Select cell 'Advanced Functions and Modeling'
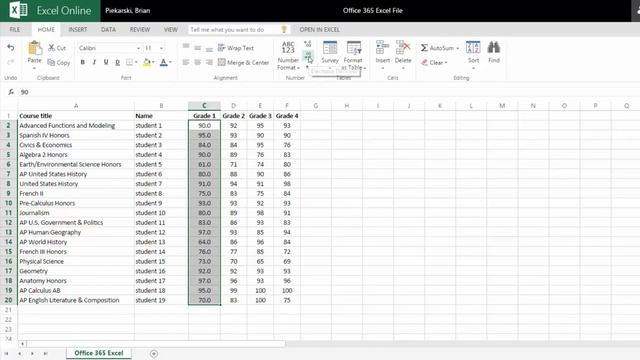Screen dimensions: 640x360 76,126
